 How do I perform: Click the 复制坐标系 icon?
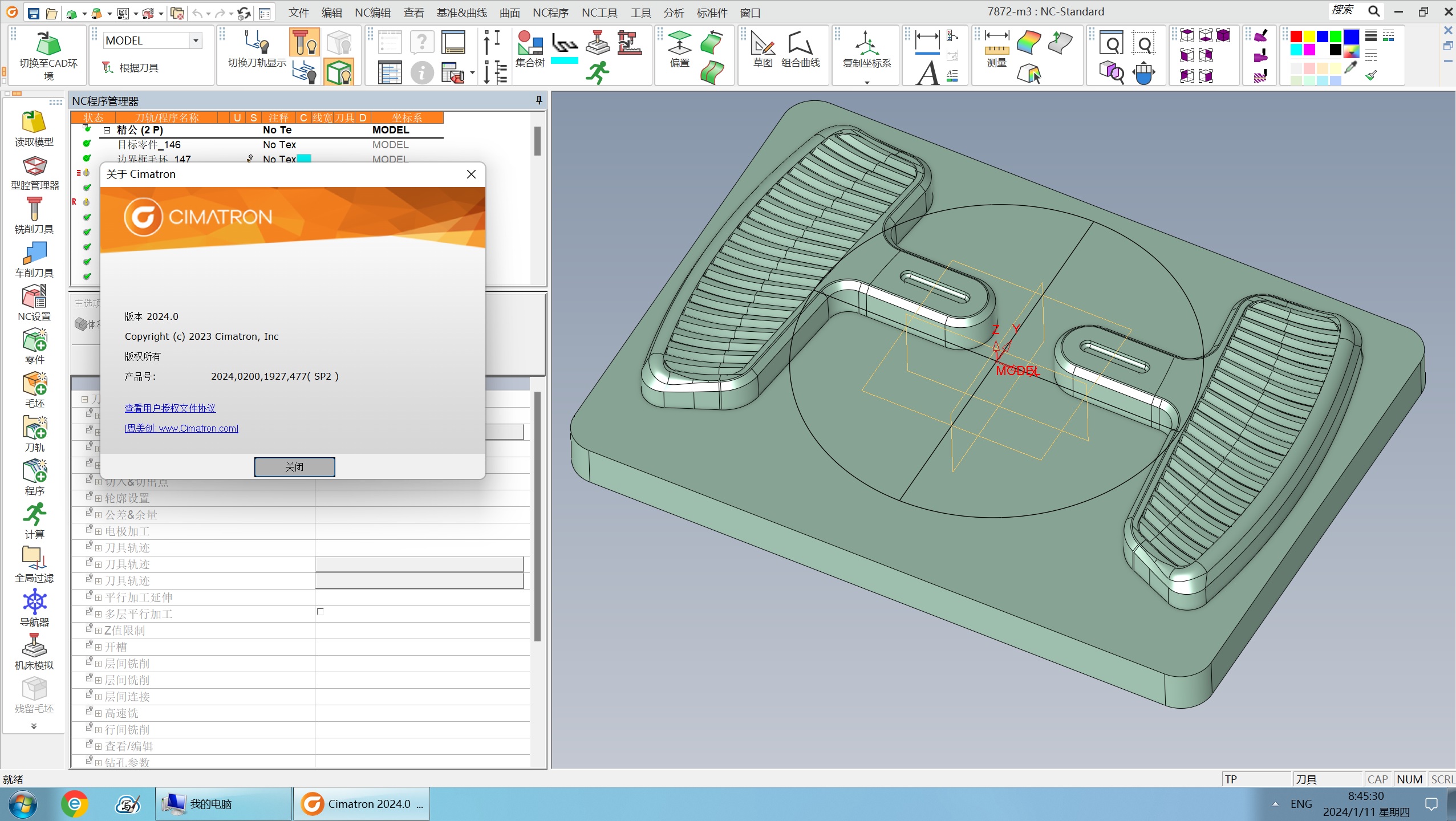[866, 44]
